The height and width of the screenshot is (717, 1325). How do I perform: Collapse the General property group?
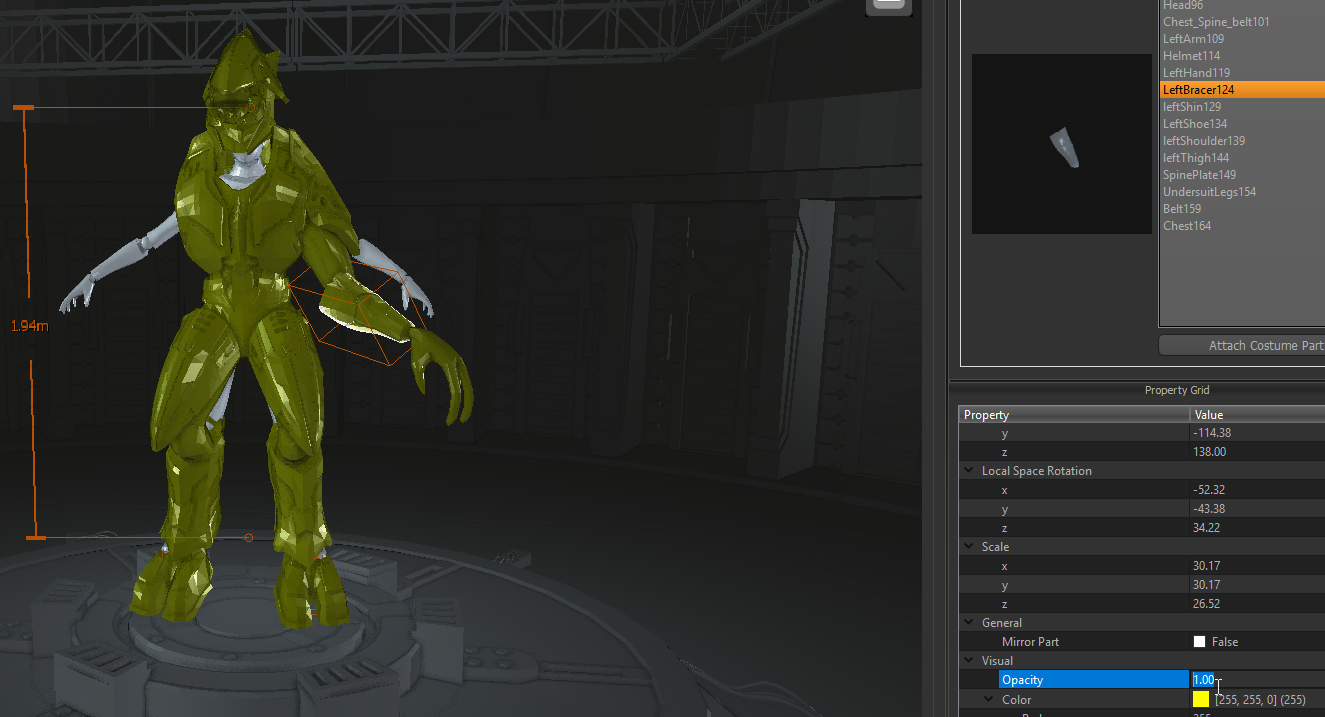[x=968, y=623]
